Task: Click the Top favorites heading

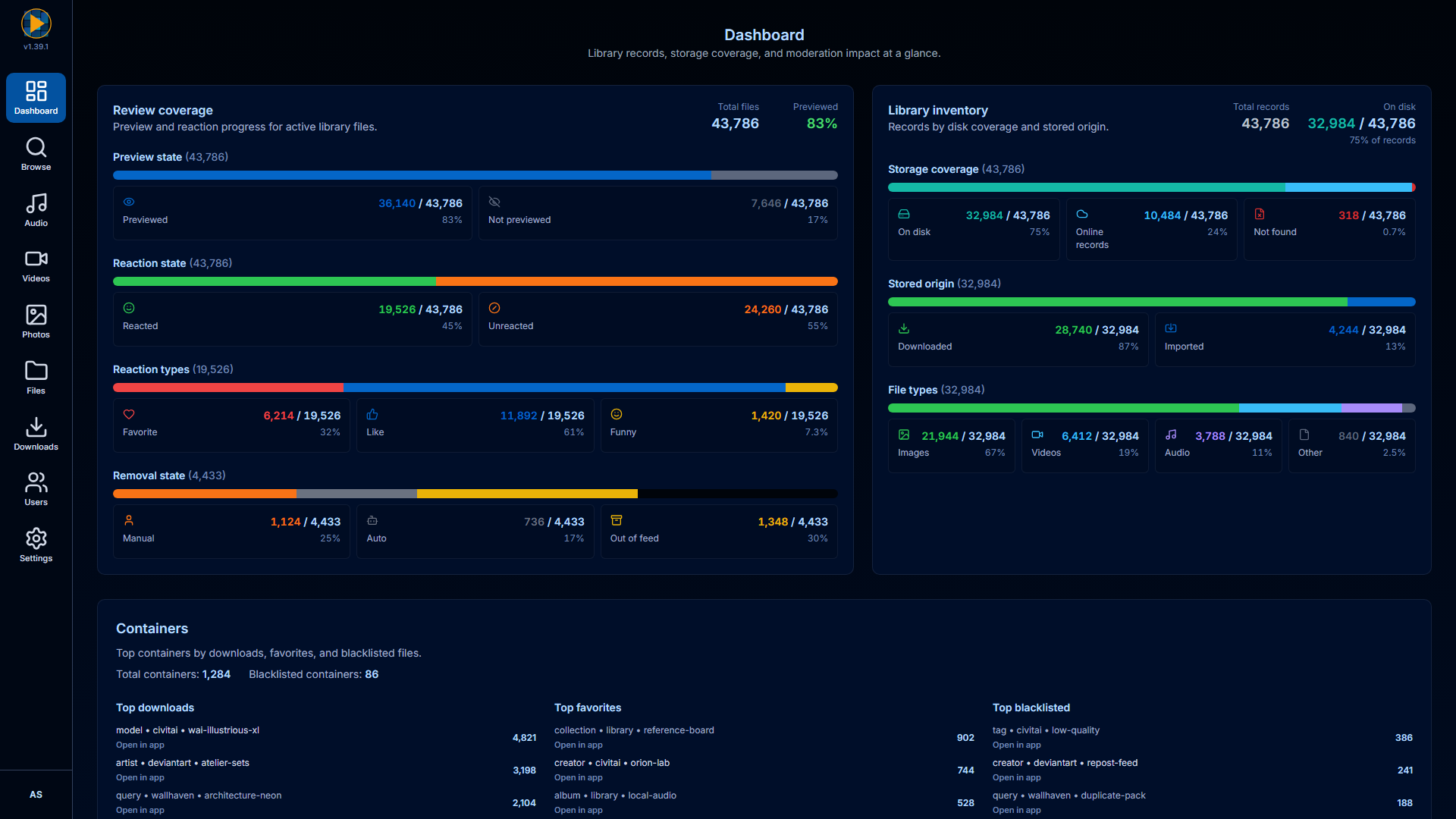Action: click(x=588, y=708)
